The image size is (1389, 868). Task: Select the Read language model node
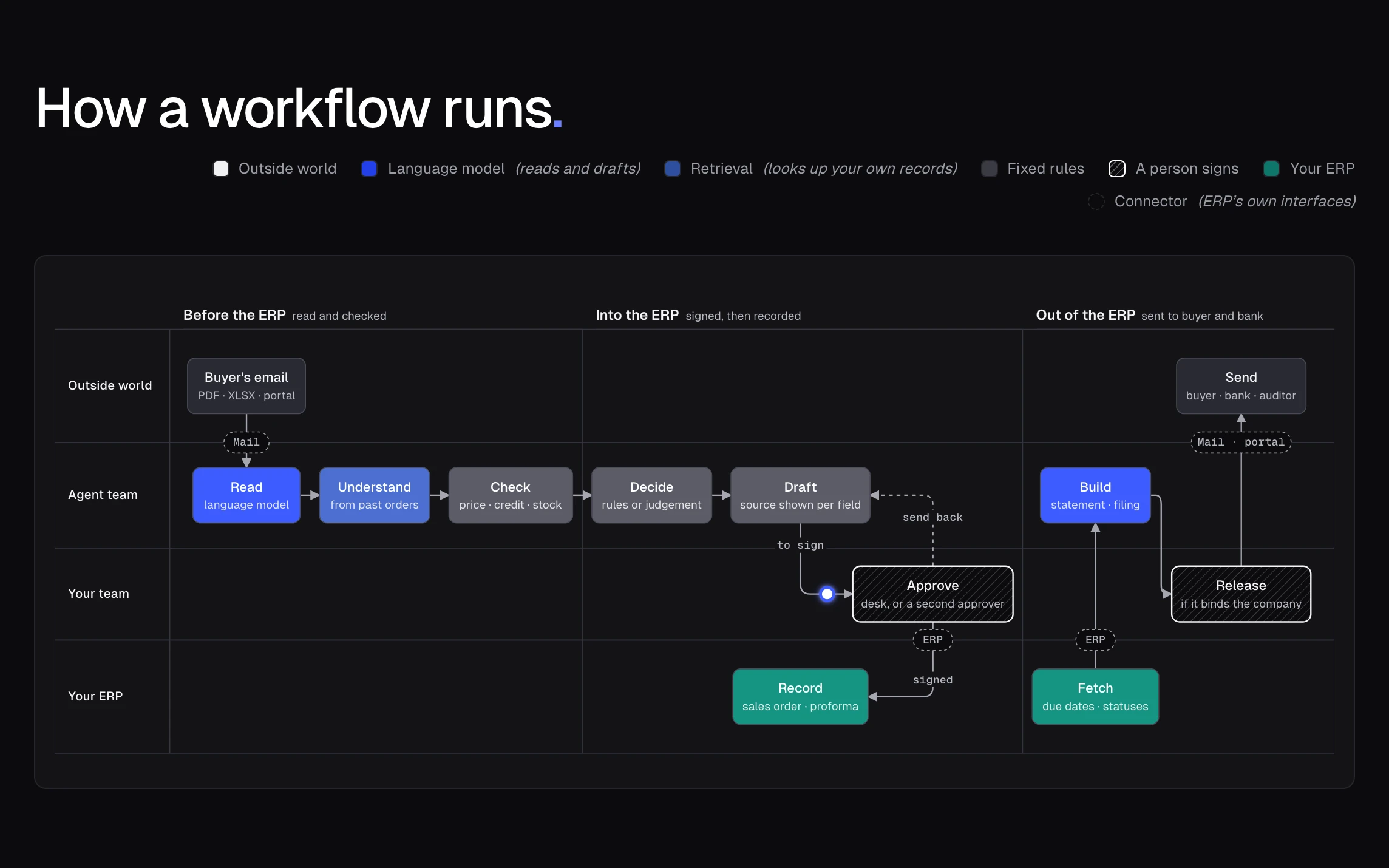pyautogui.click(x=246, y=495)
